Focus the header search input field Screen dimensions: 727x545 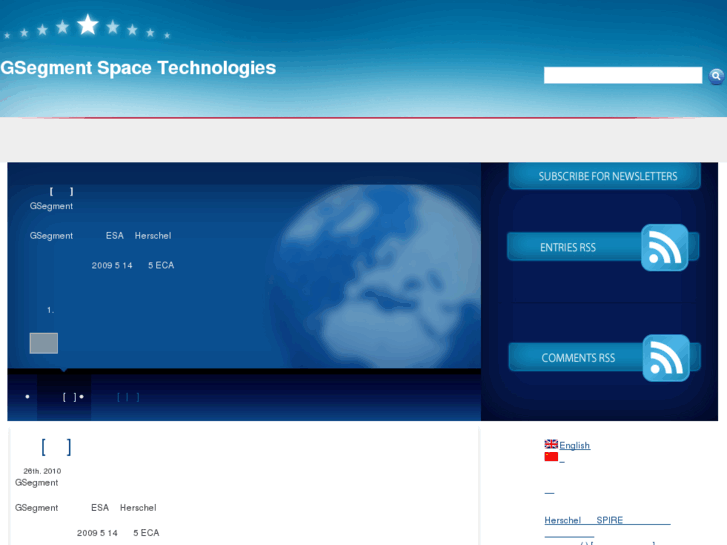623,75
